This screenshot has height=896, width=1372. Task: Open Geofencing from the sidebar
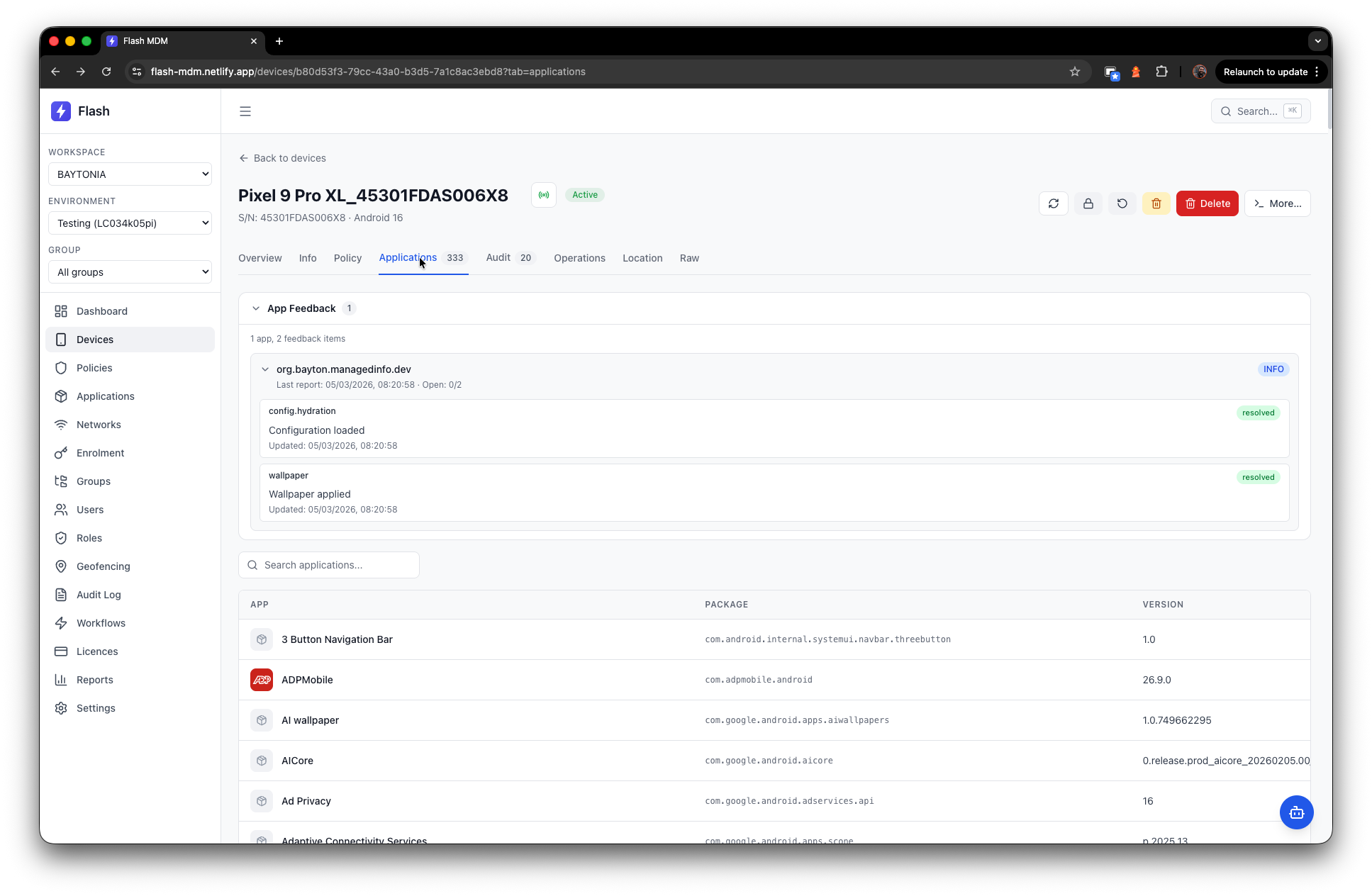104,566
